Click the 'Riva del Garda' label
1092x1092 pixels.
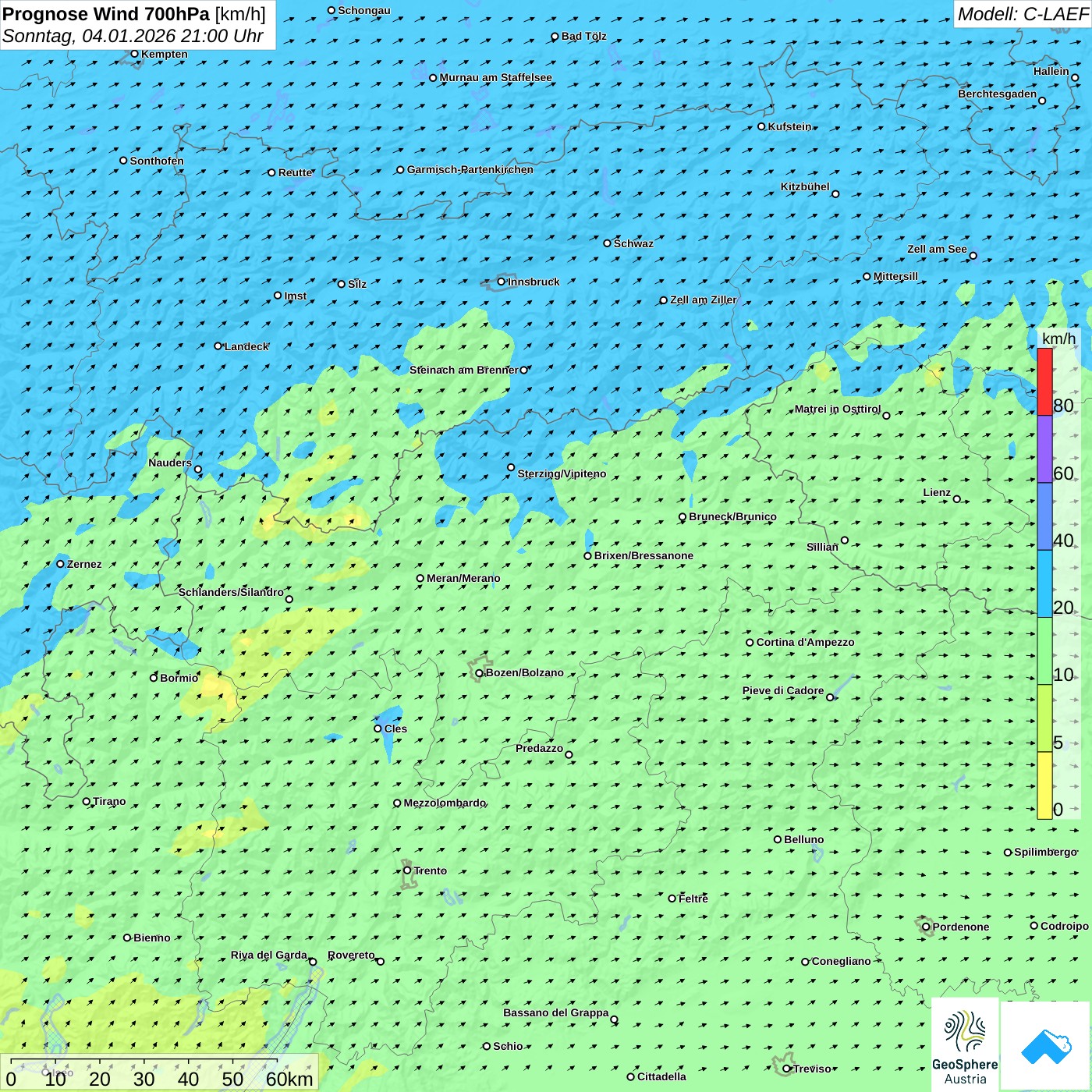268,955
